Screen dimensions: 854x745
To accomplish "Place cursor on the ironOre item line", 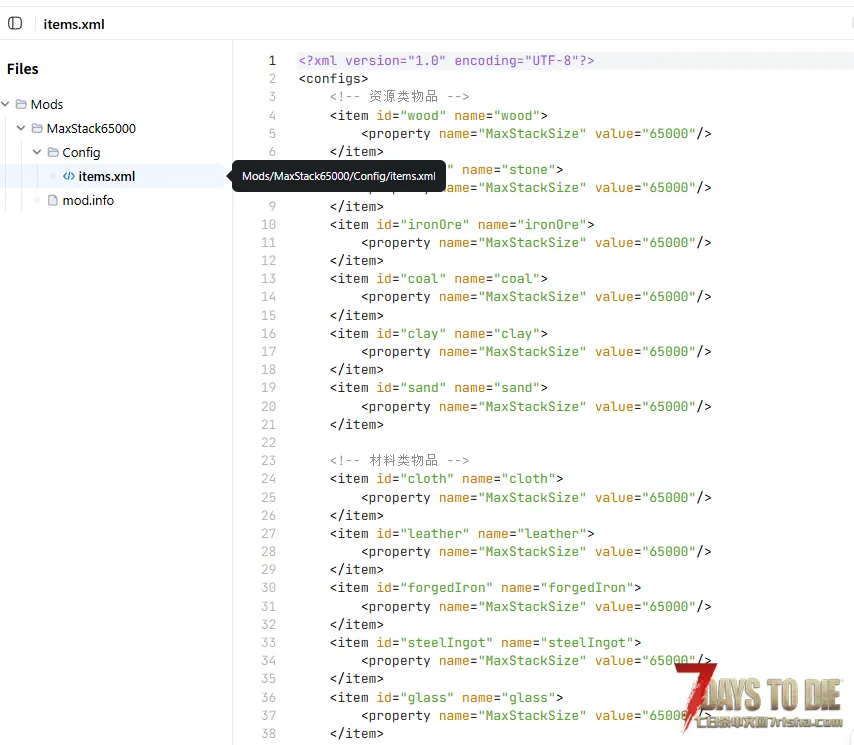I will click(462, 224).
